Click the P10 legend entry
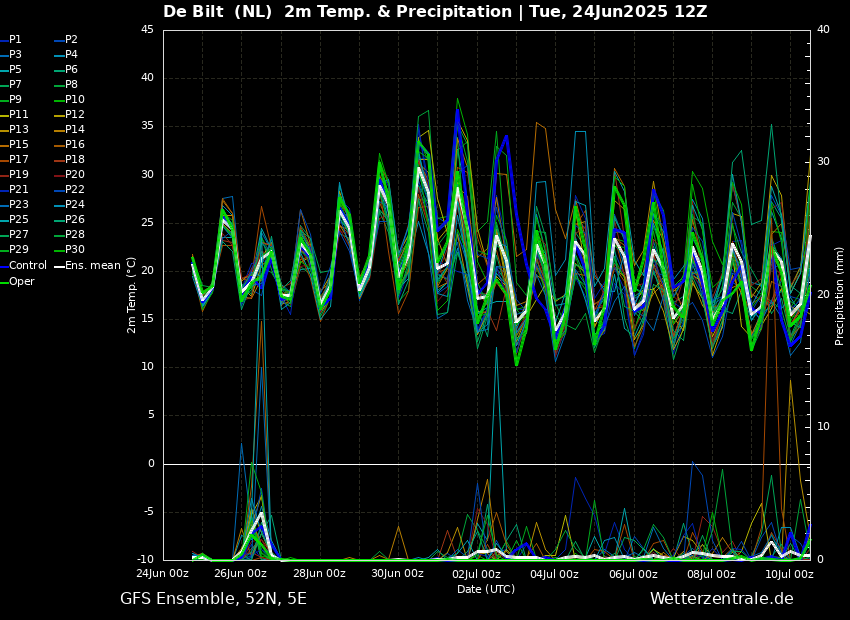 click(75, 100)
